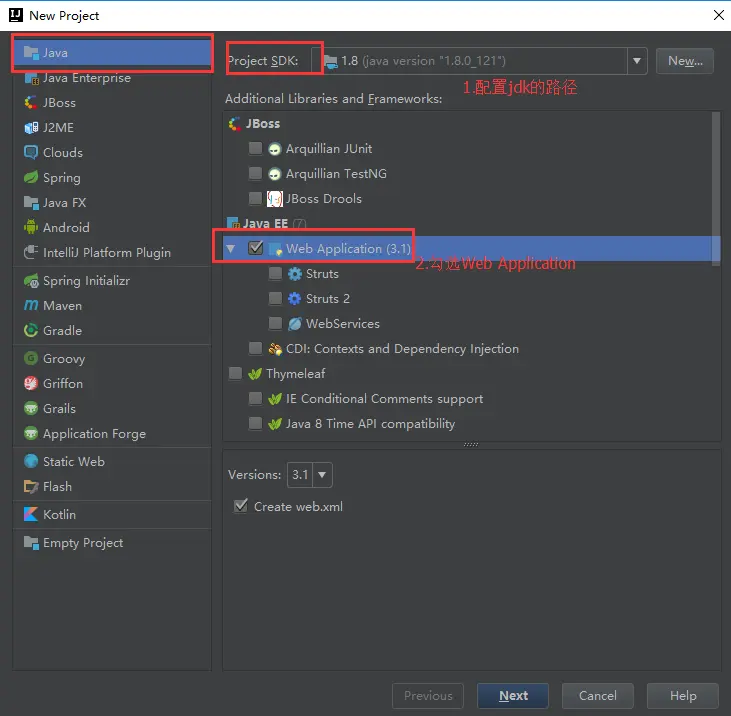Click the Maven 'm' icon

pyautogui.click(x=31, y=305)
